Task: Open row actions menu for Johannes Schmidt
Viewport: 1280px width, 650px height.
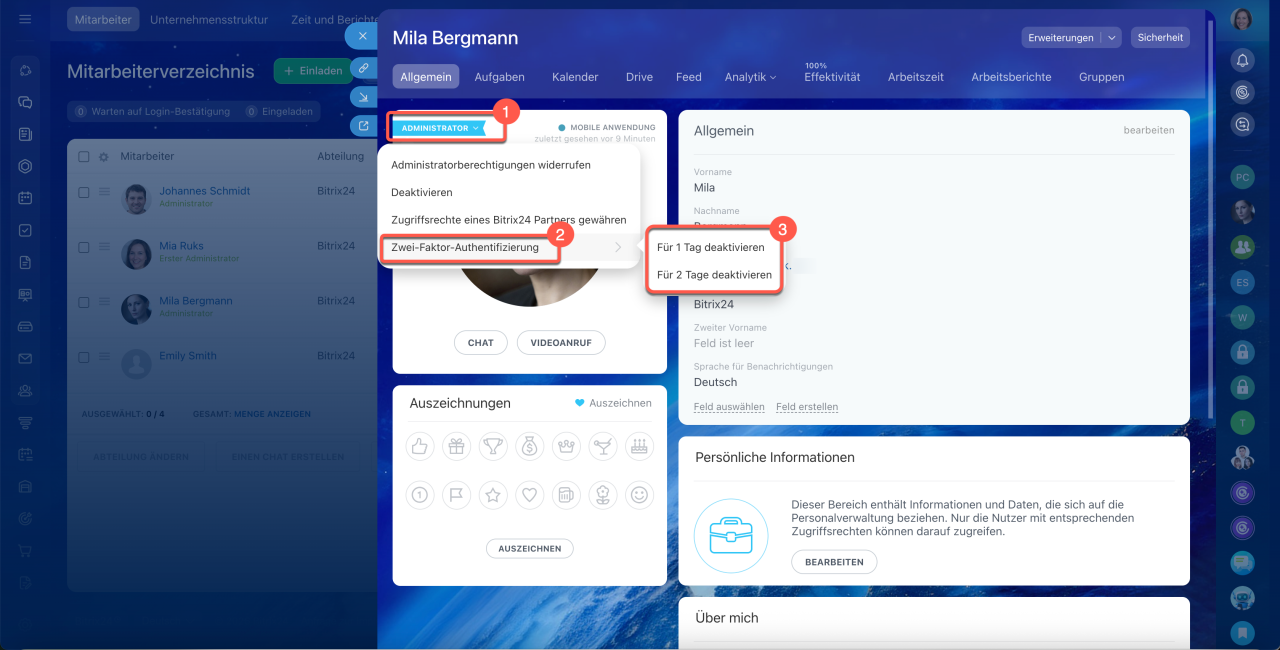Action: pos(104,192)
